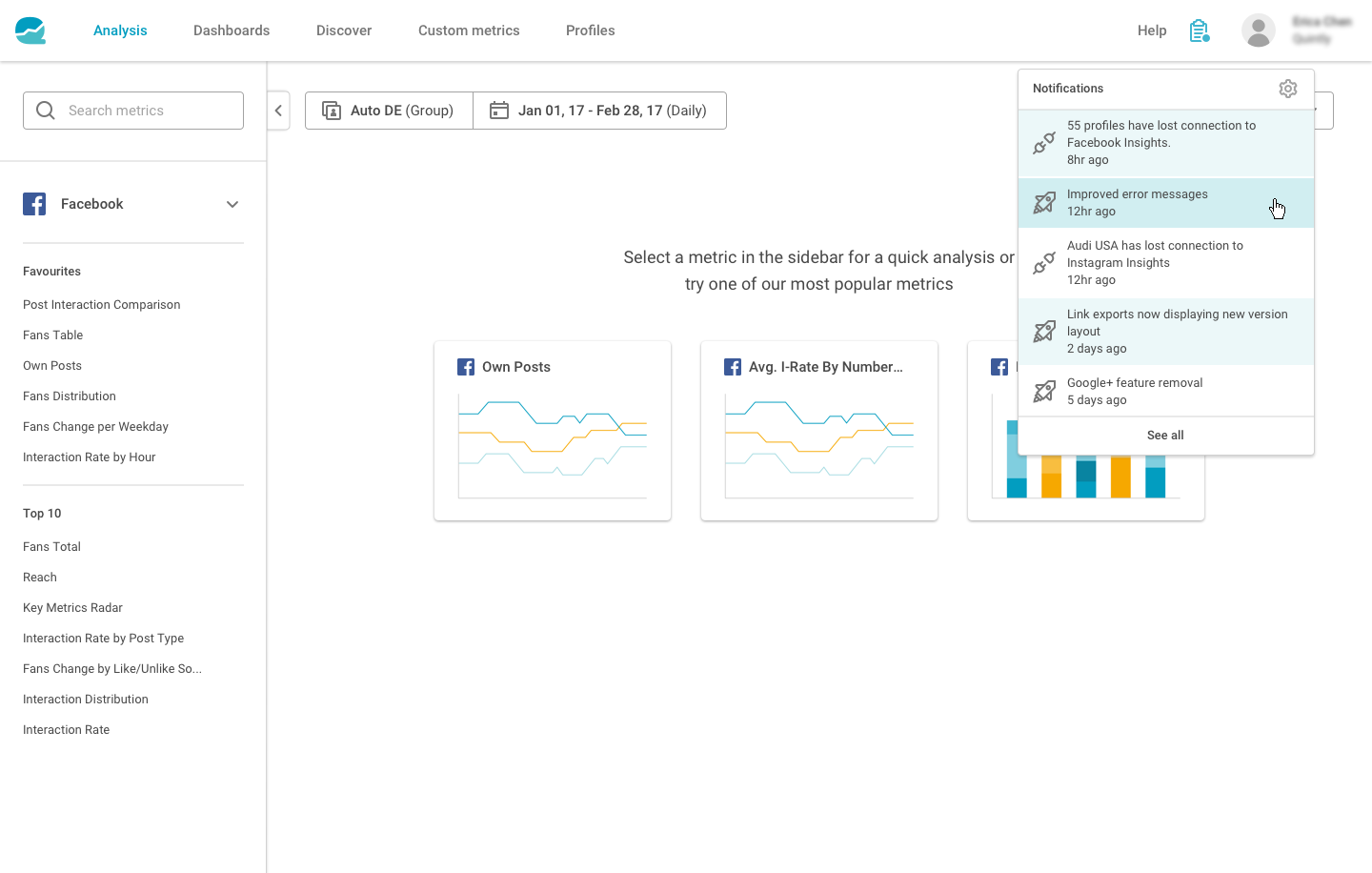Screen dimensions: 1372x873
Task: Collapse the sidebar with the chevron button
Action: (278, 111)
